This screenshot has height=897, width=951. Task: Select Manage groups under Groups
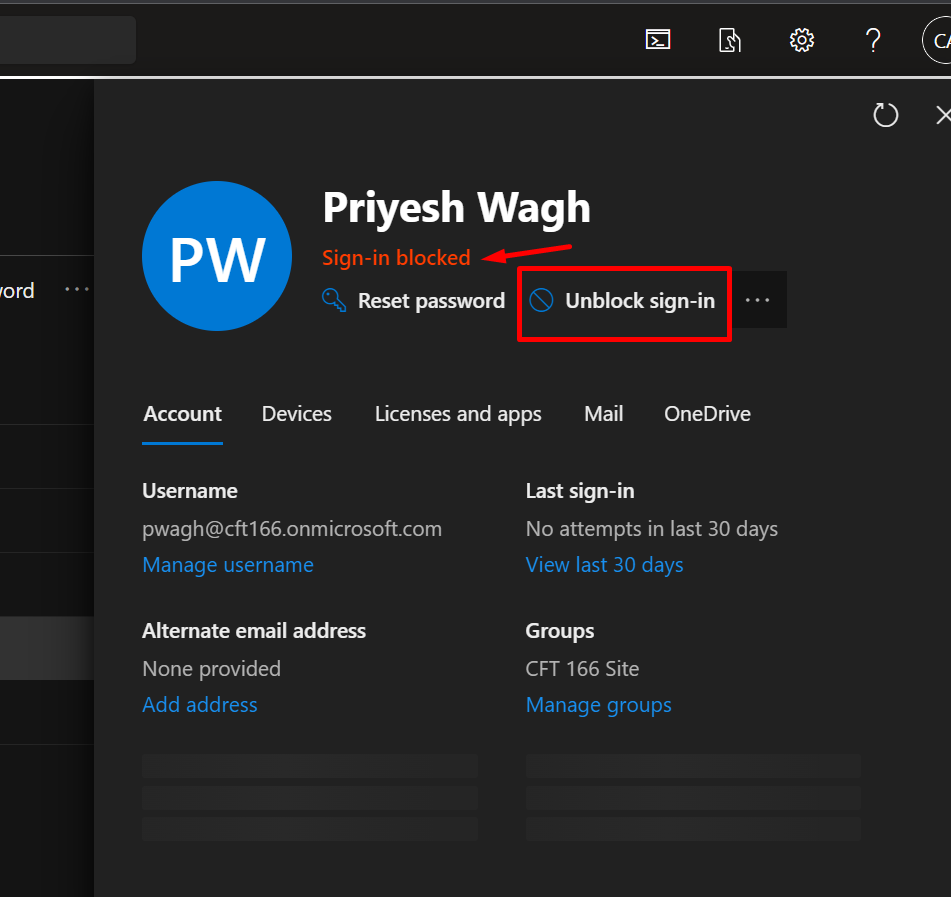point(598,704)
